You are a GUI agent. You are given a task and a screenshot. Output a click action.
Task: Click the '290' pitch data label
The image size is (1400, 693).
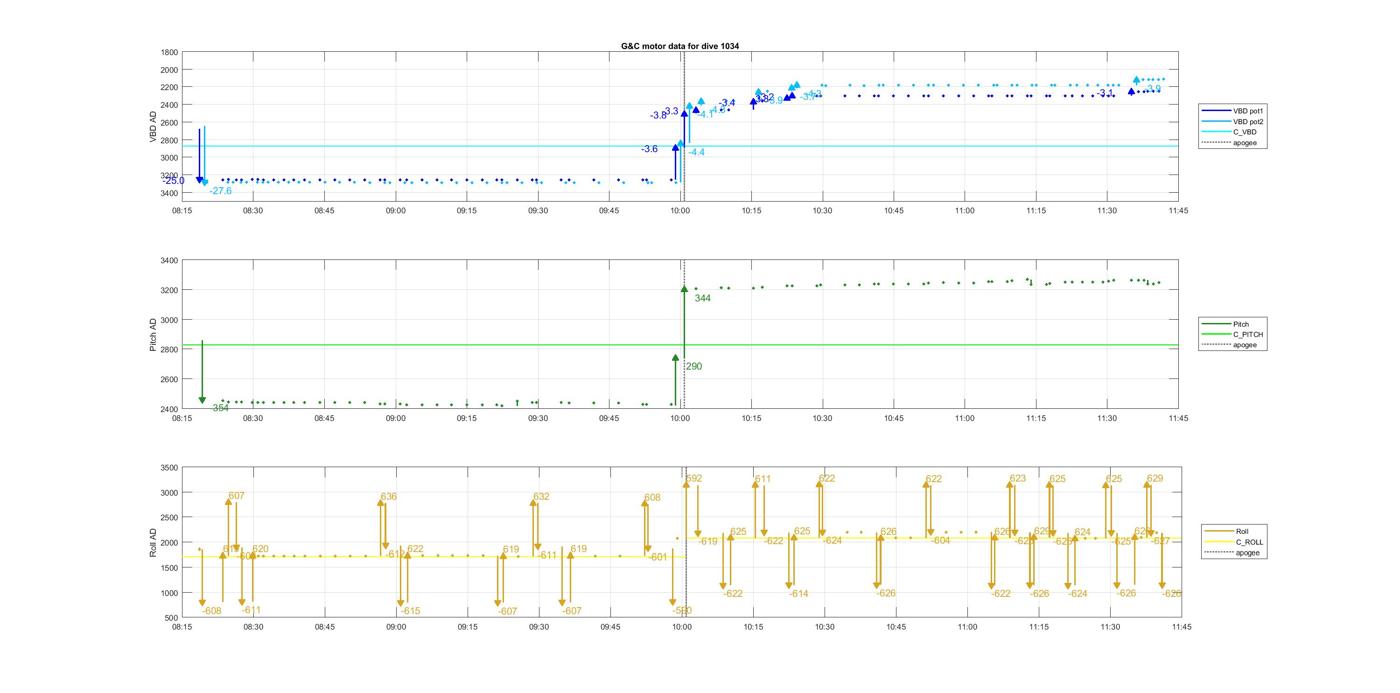click(693, 367)
